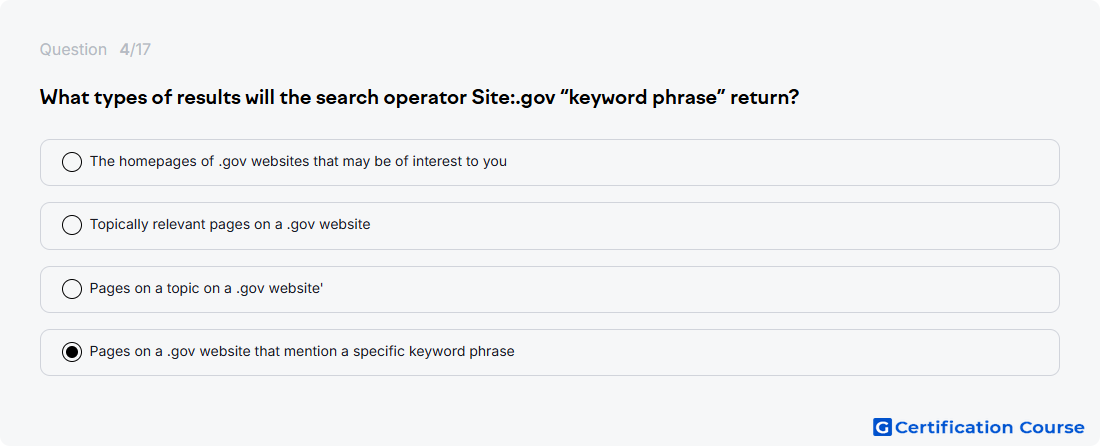
Task: Click the blue G logo icon
Action: click(882, 427)
